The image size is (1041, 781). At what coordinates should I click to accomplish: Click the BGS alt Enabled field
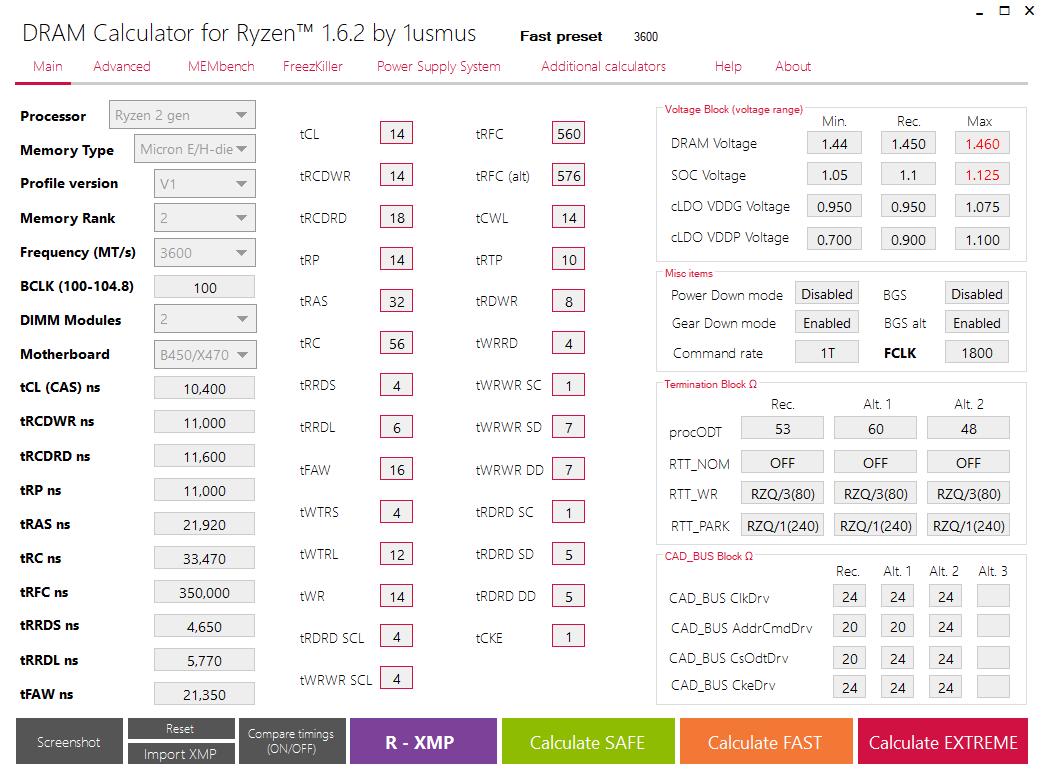coord(977,323)
